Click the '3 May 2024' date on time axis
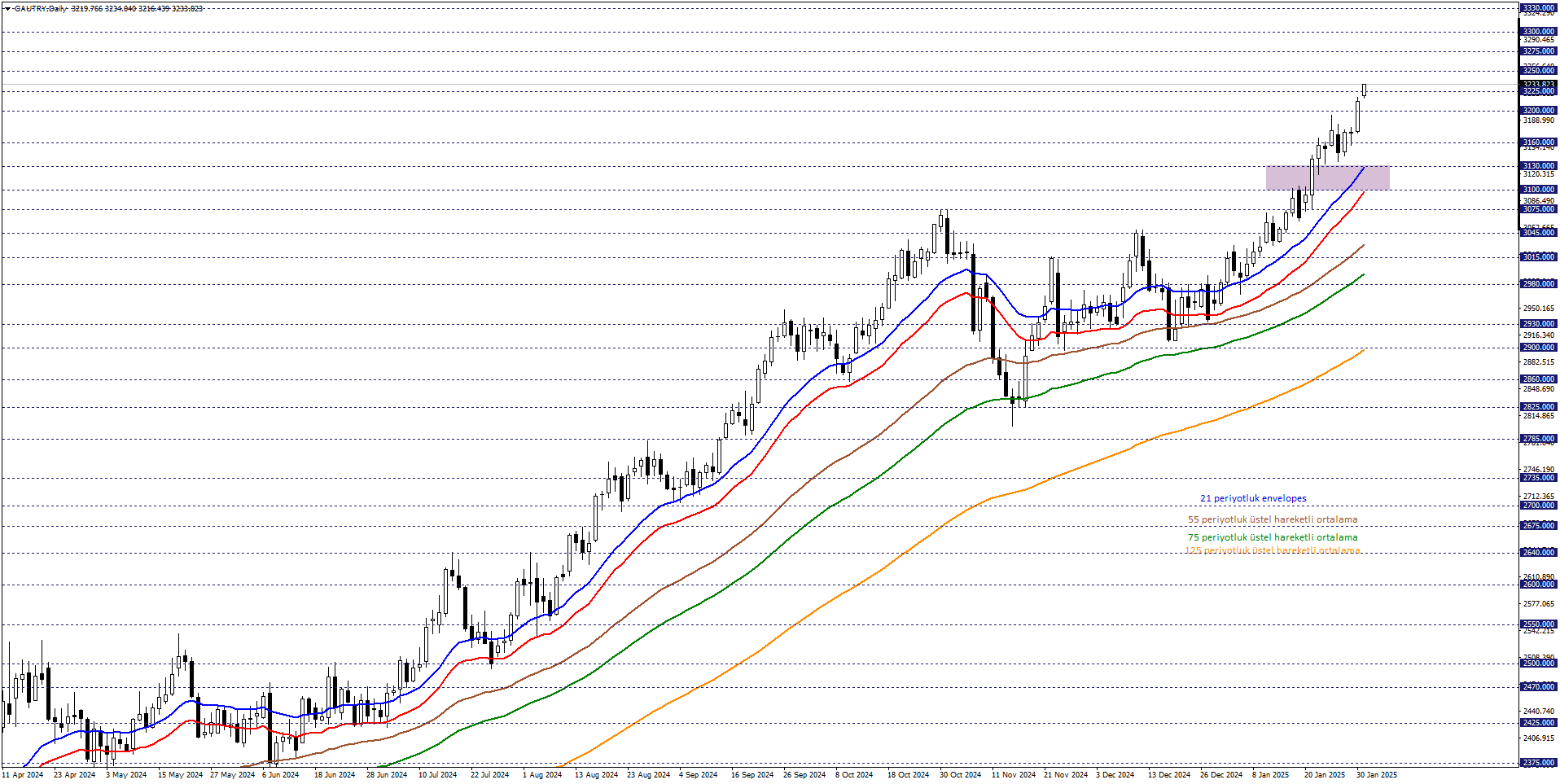This screenshot has height=784, width=1560. point(126,775)
